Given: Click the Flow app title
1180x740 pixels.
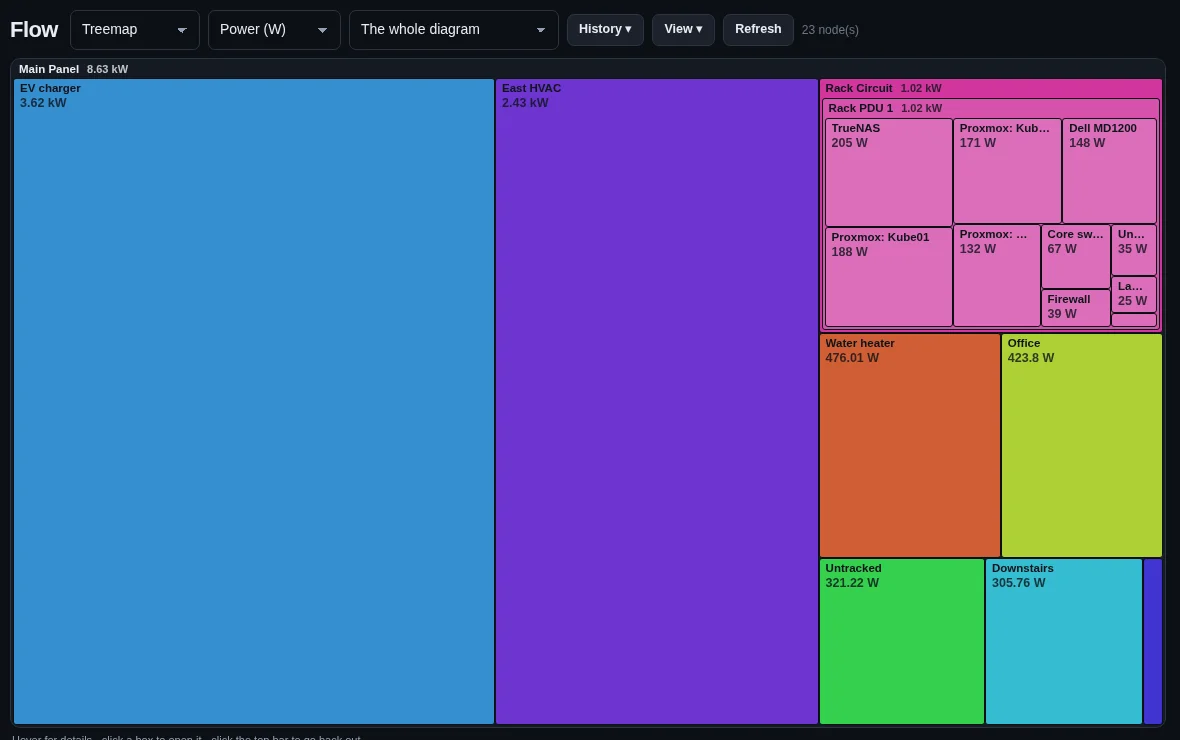Looking at the screenshot, I should pos(34,29).
